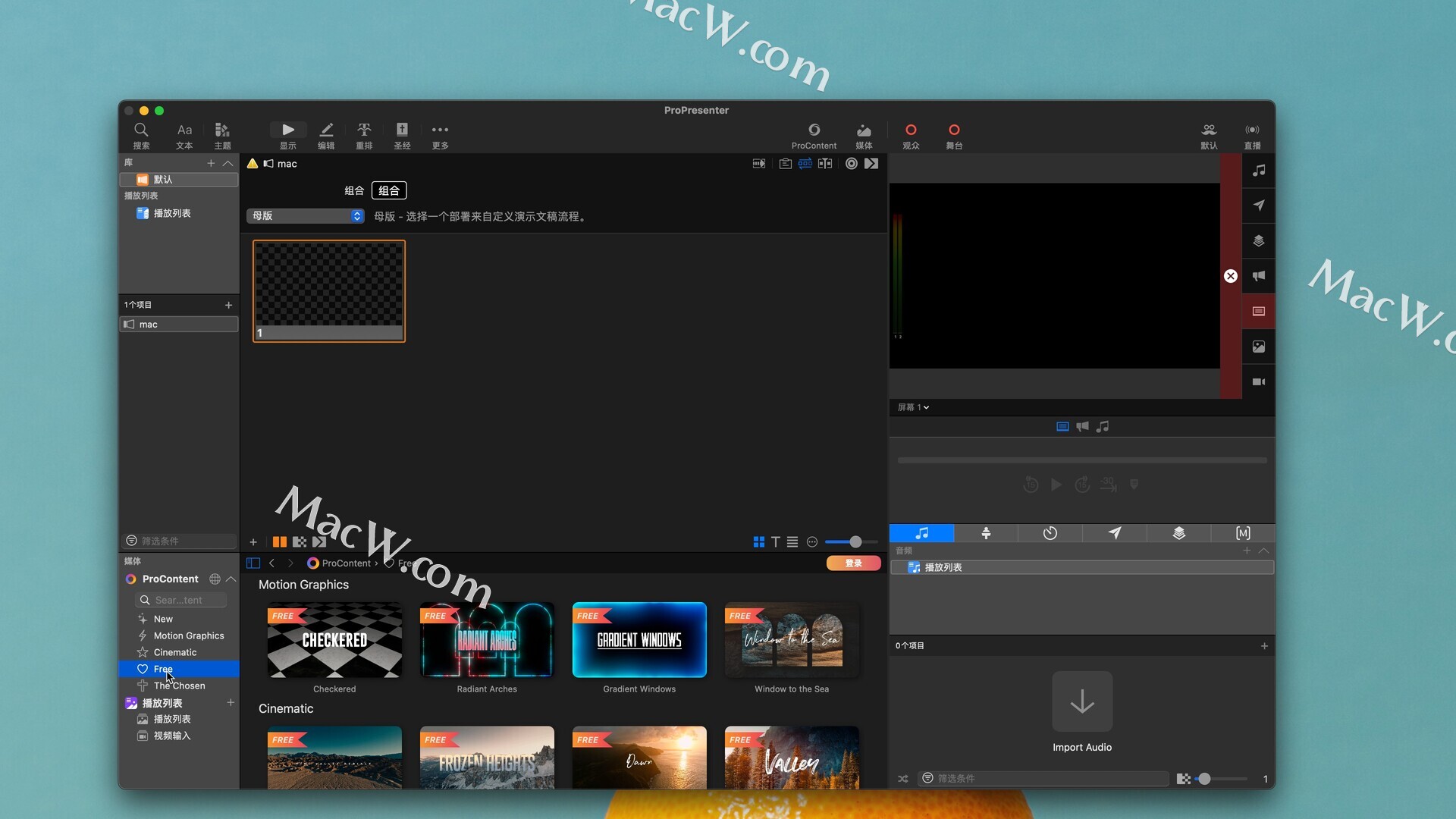Image resolution: width=1456 pixels, height=819 pixels.
Task: Click the play button in transport
Action: (x=1056, y=485)
